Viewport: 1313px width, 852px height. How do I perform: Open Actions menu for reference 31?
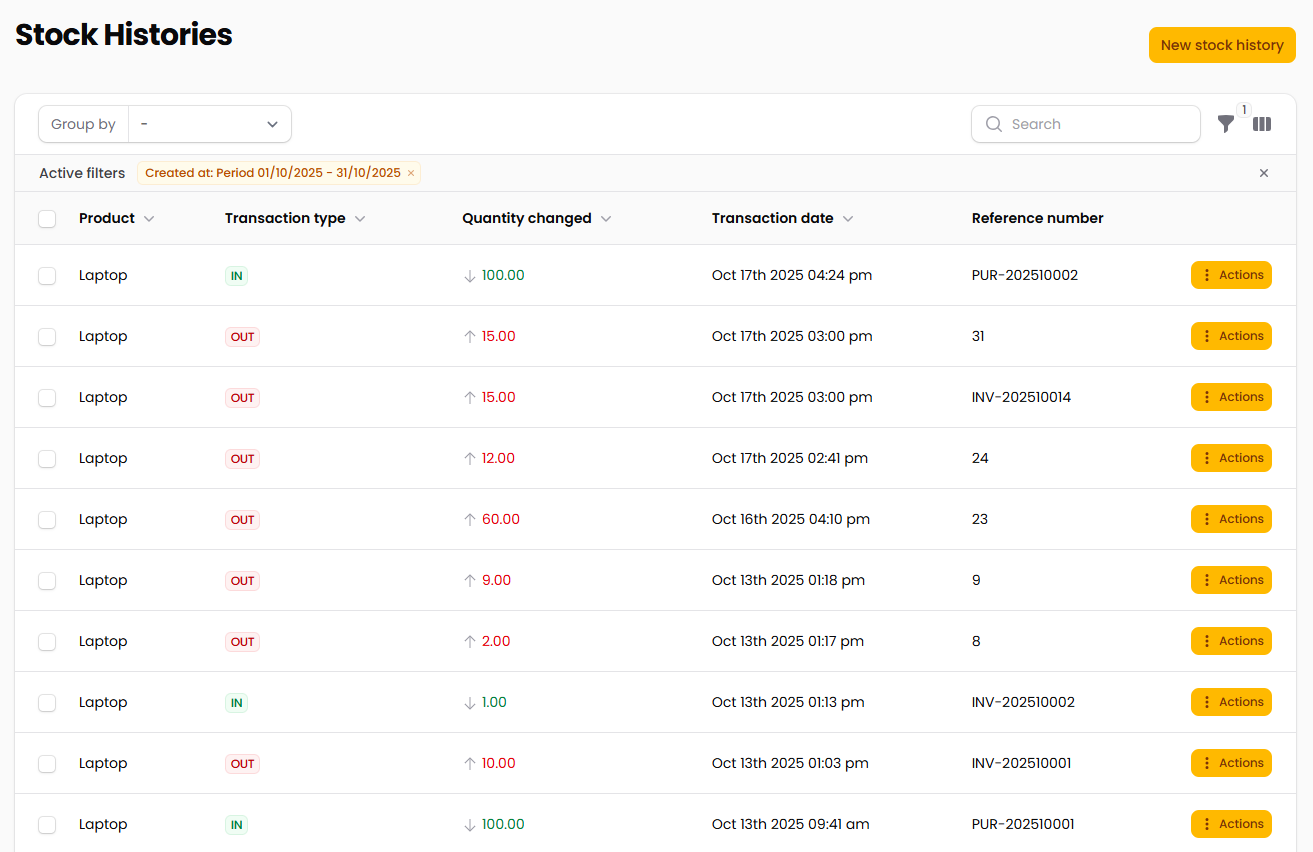point(1231,336)
